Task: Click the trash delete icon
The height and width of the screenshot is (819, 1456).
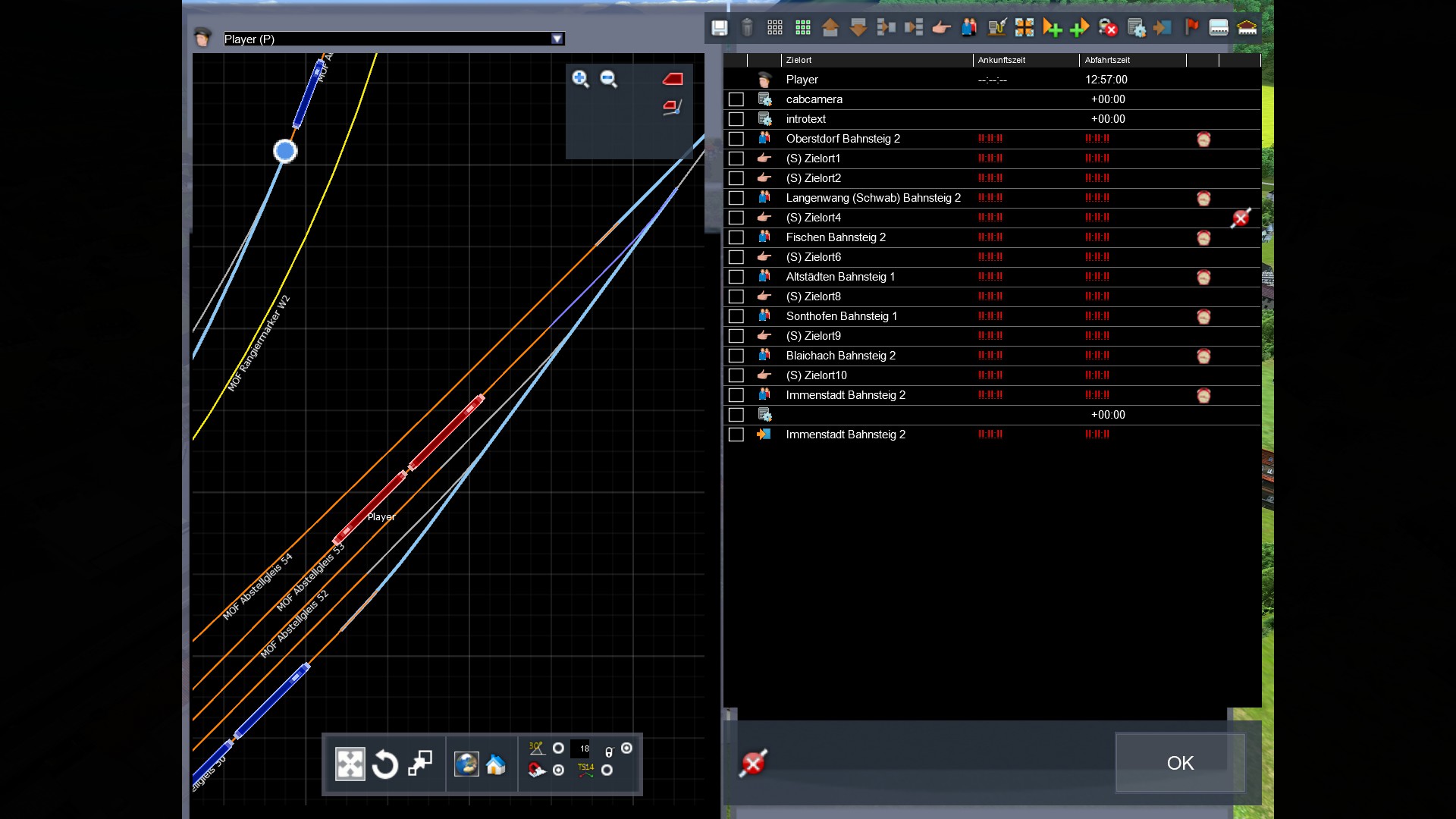Action: click(x=747, y=28)
